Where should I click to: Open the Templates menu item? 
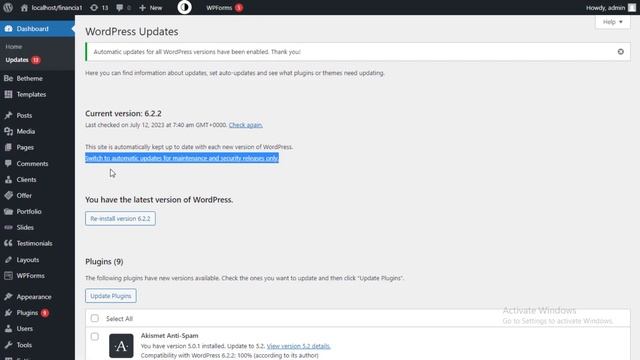[31, 94]
